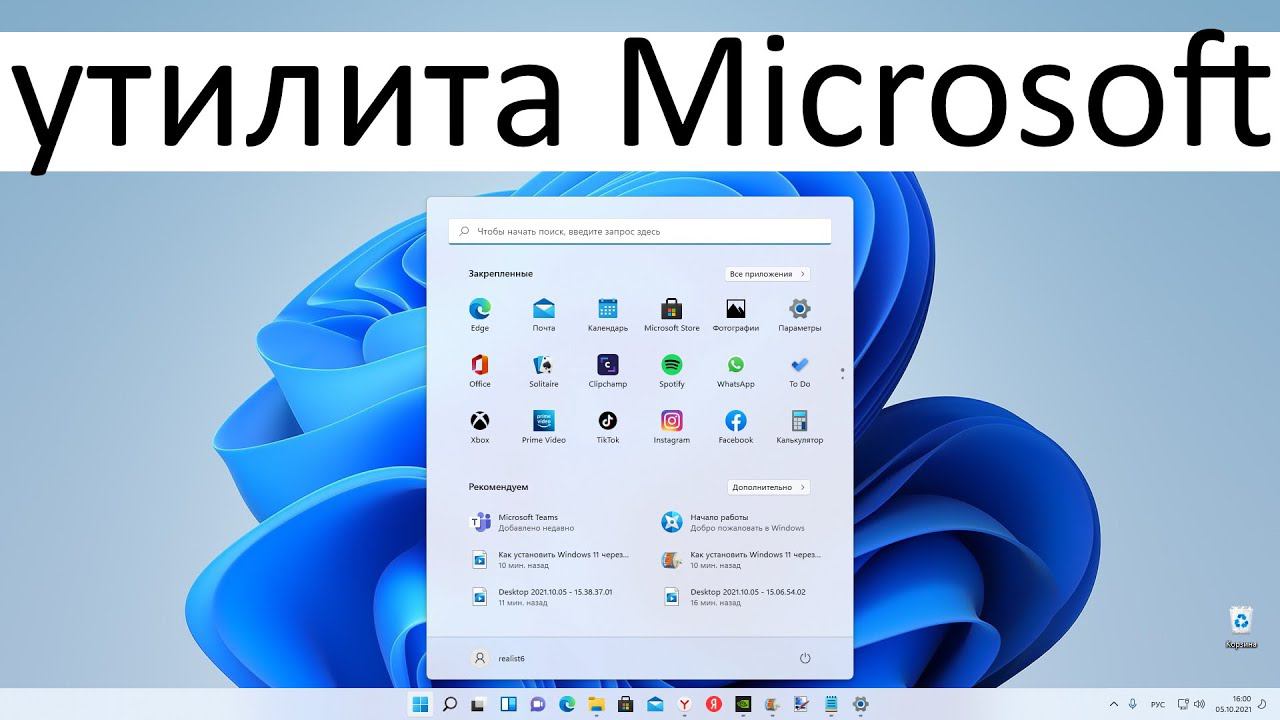
Task: Open the volume control in system tray
Action: point(1200,704)
